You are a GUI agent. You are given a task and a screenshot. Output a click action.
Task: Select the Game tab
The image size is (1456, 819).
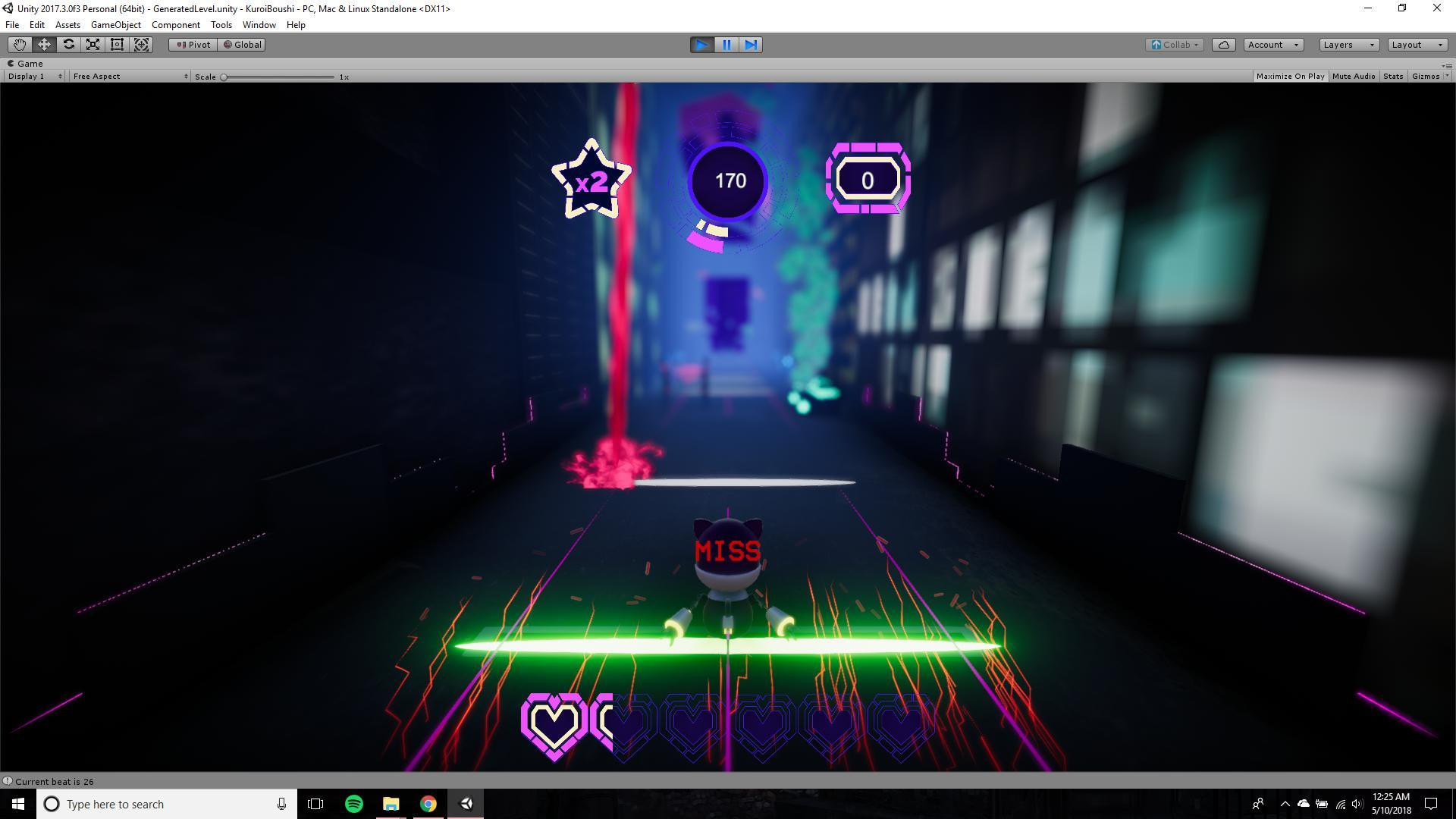(x=26, y=64)
